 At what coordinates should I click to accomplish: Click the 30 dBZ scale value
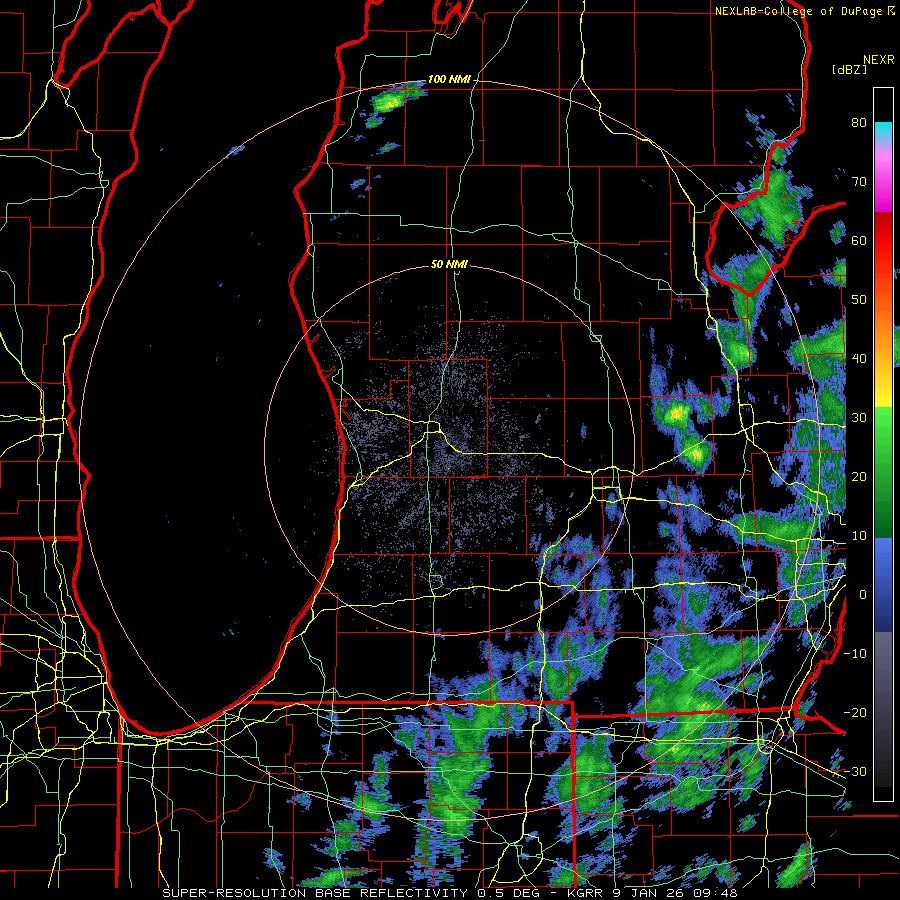859,418
